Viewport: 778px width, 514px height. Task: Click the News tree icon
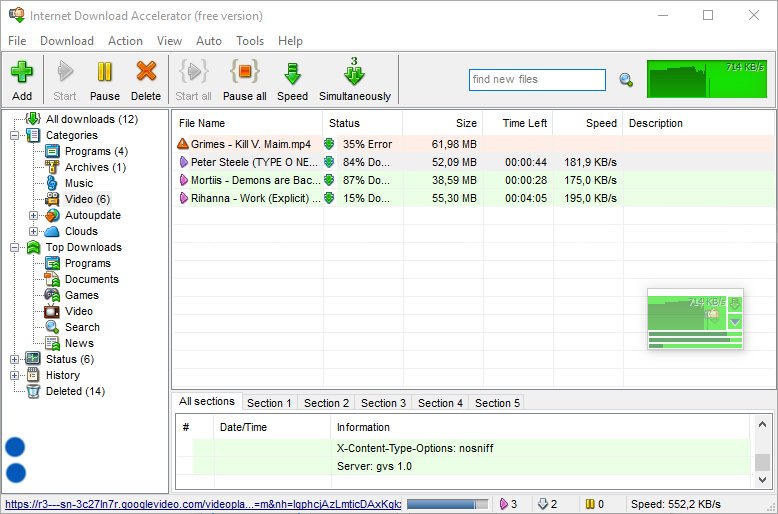point(52,343)
